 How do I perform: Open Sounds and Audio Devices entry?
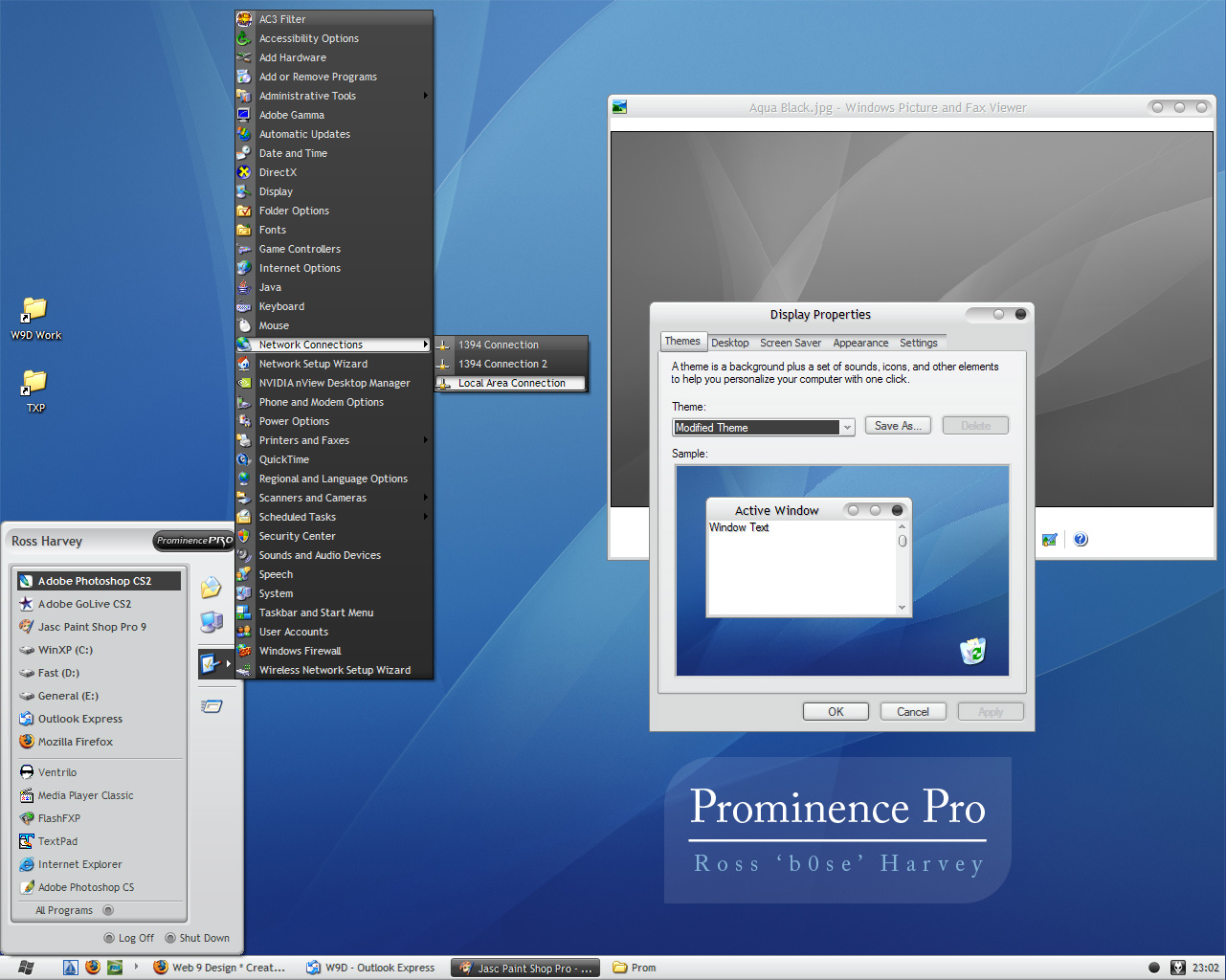334,555
